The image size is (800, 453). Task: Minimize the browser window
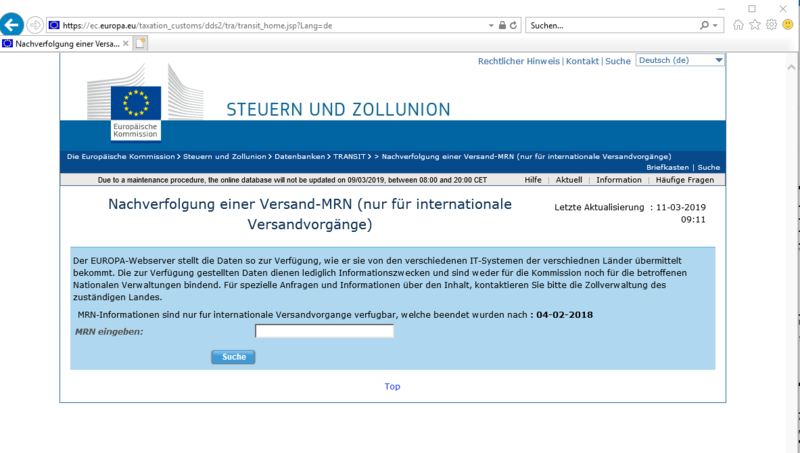click(721, 9)
